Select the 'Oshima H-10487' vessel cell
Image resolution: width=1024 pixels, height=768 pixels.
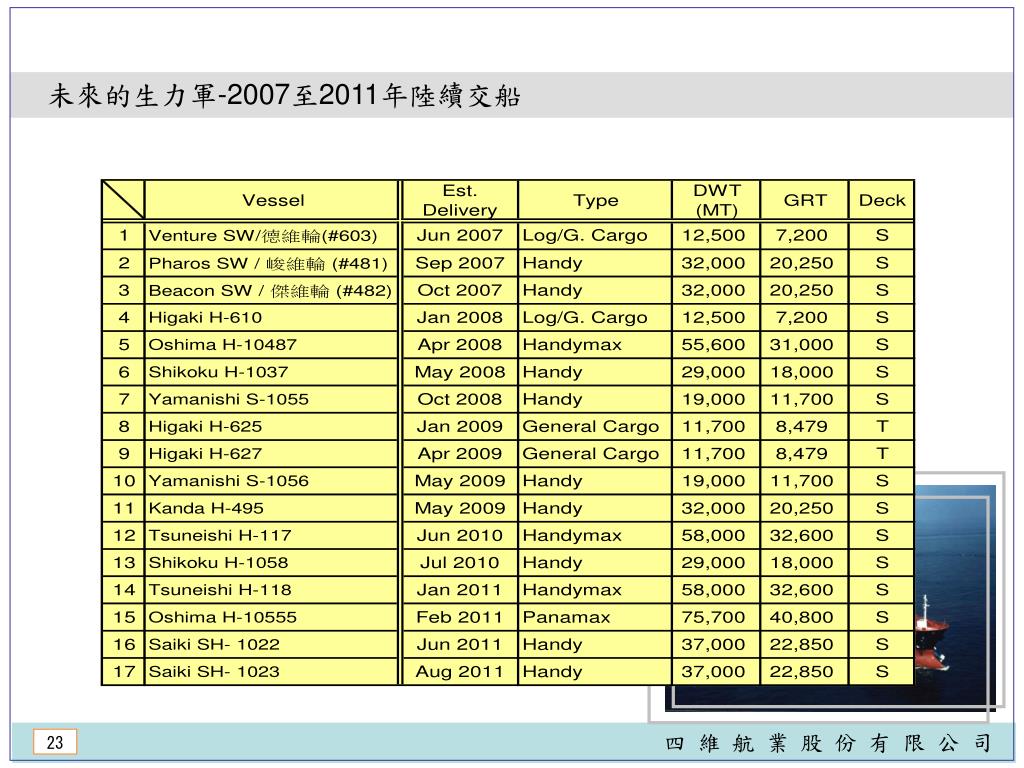coord(272,345)
